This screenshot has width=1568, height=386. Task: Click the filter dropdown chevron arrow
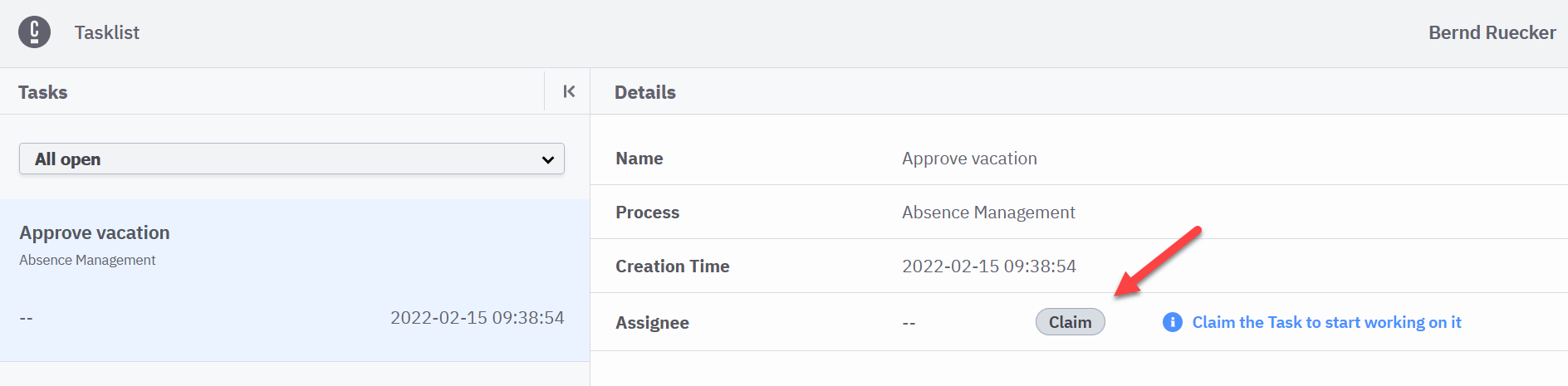pos(547,159)
